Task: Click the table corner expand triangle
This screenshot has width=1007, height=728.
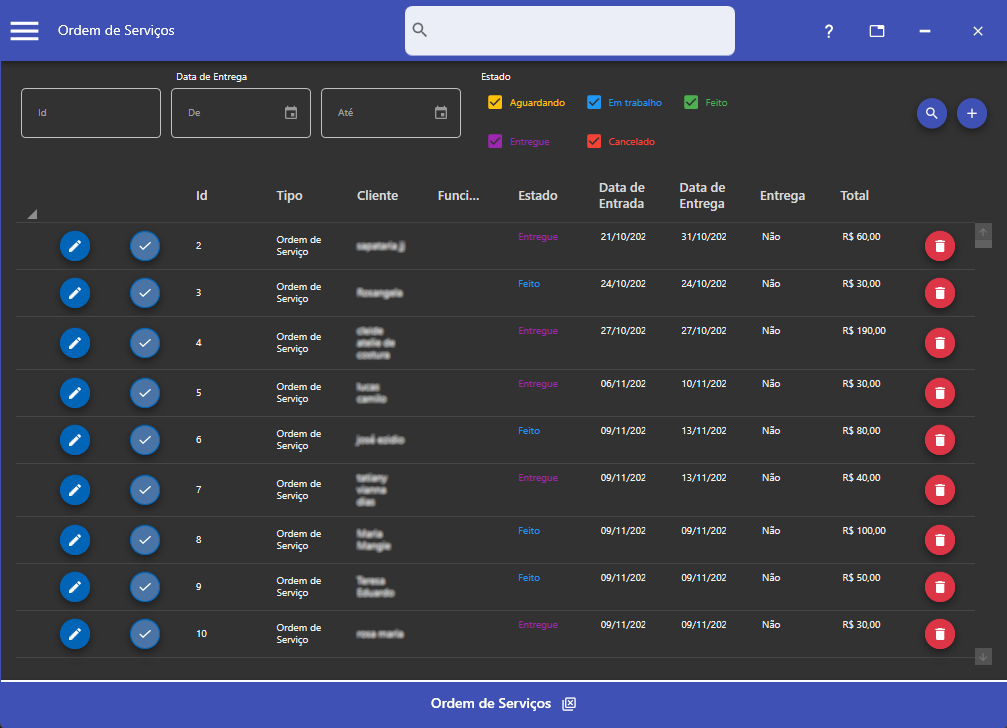Action: point(31,214)
